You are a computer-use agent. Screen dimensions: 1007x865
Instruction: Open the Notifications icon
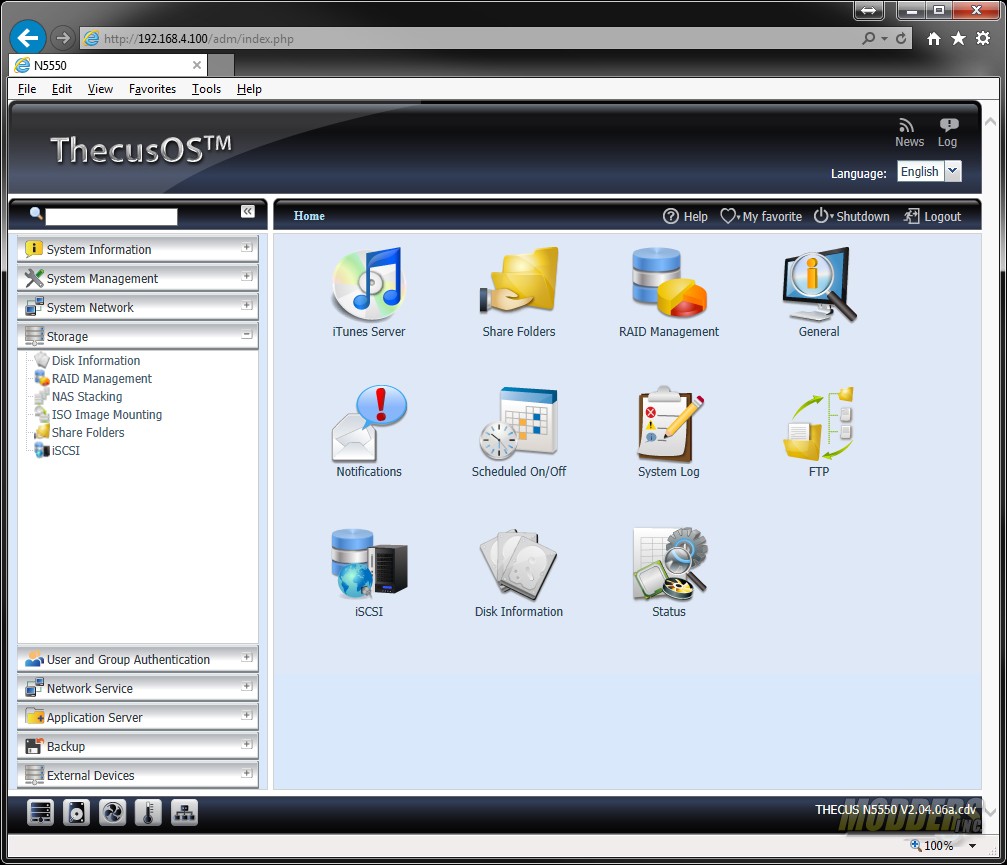369,424
